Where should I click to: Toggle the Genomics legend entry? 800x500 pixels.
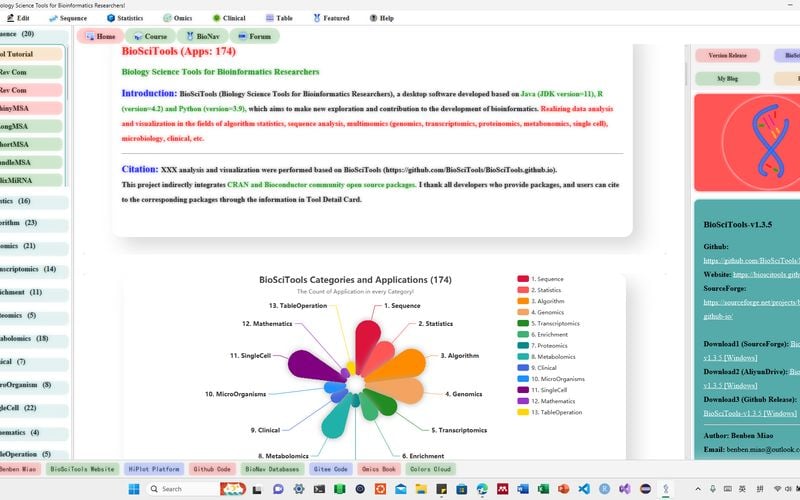[541, 312]
